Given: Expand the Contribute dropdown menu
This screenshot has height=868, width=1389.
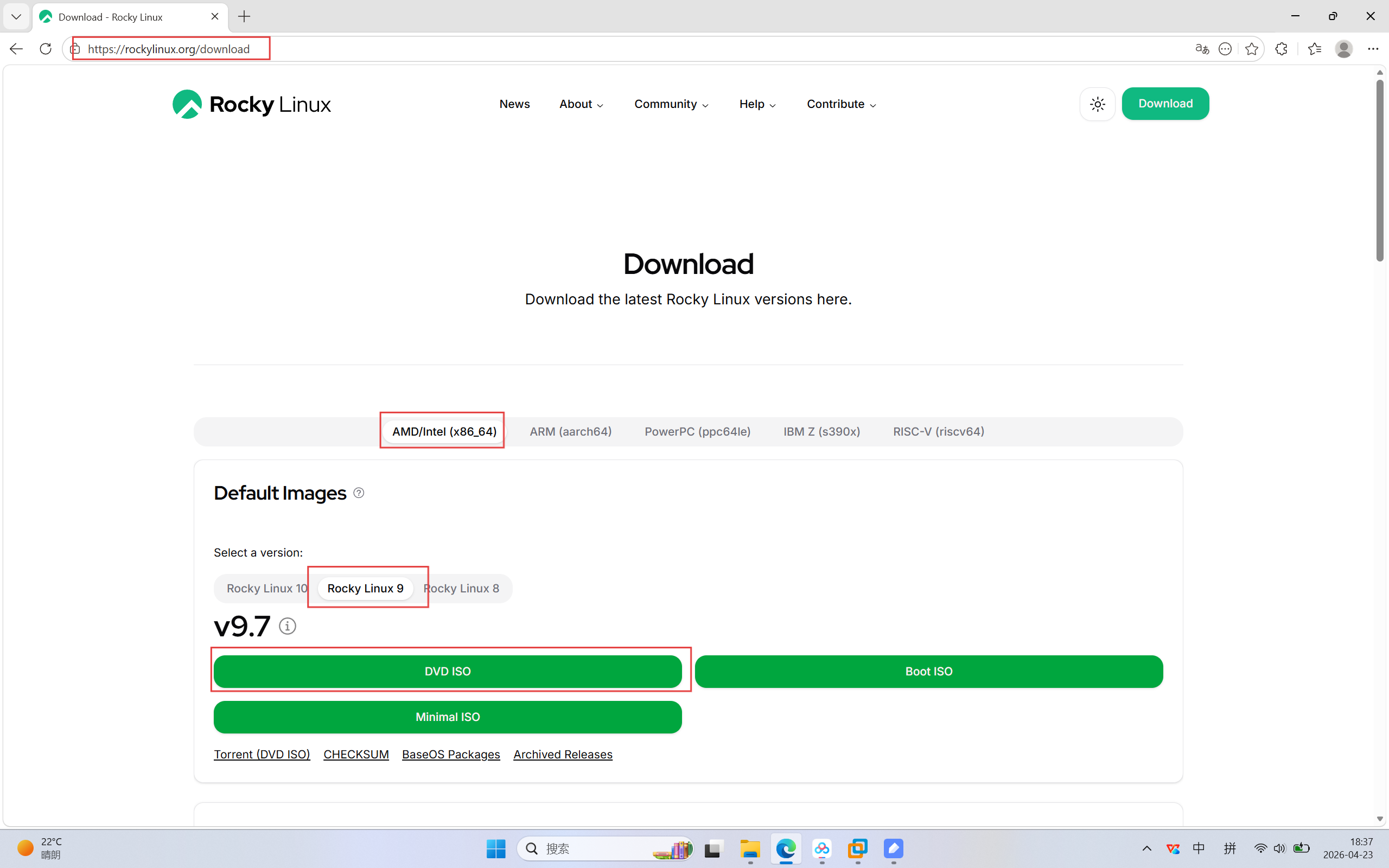Looking at the screenshot, I should coord(841,104).
